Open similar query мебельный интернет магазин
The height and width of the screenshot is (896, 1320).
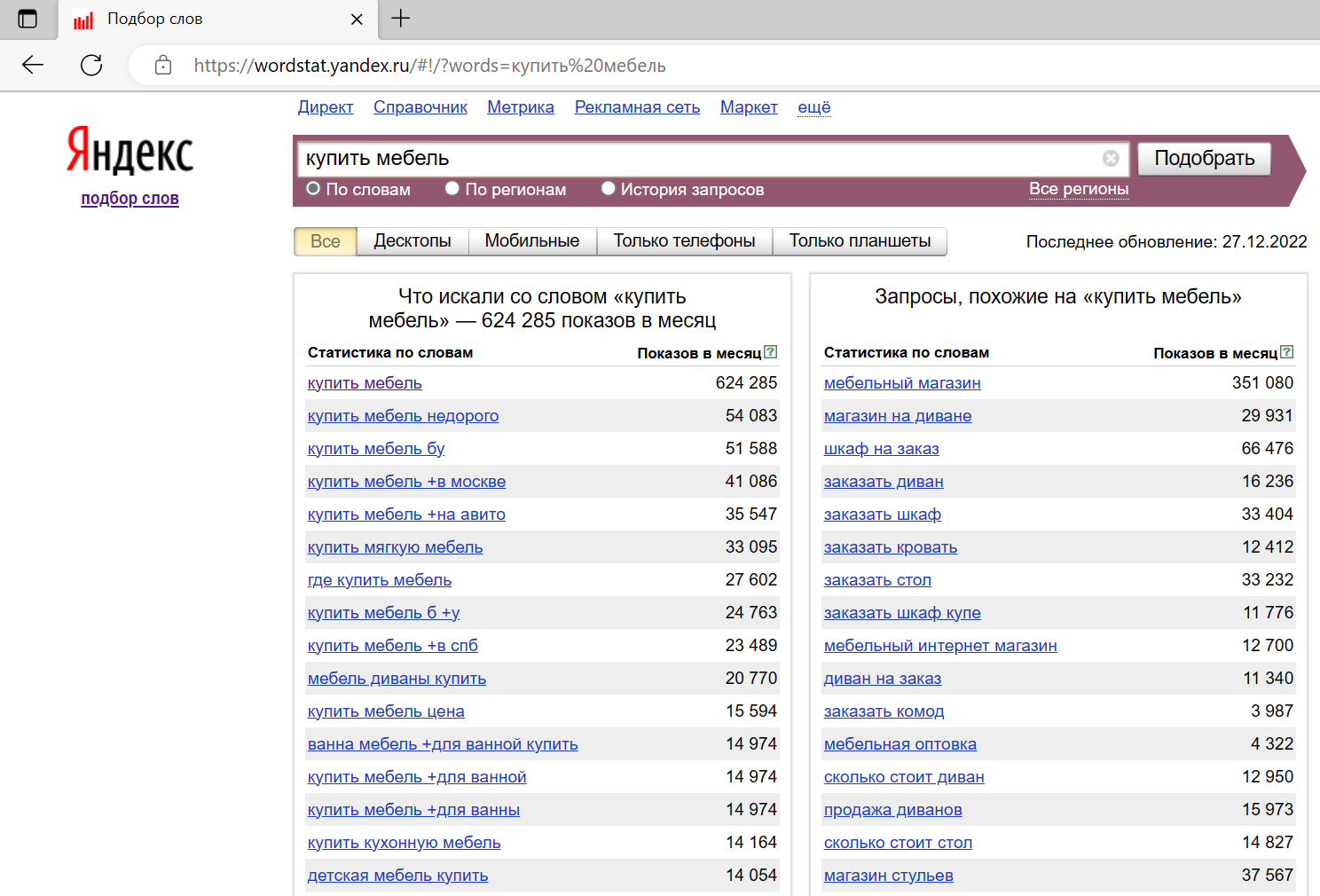click(x=940, y=646)
